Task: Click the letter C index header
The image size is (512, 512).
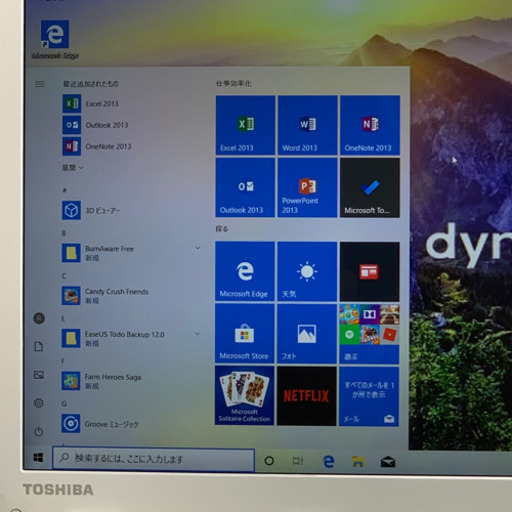Action: [x=64, y=276]
